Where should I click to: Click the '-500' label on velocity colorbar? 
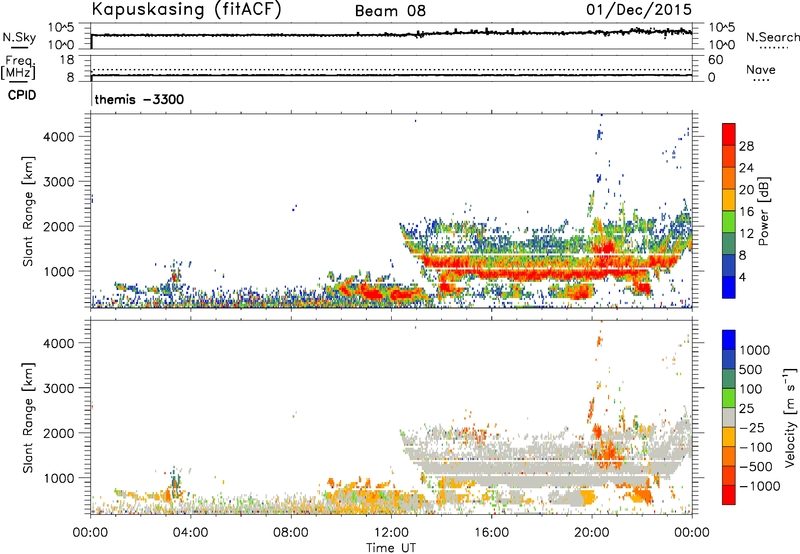756,466
